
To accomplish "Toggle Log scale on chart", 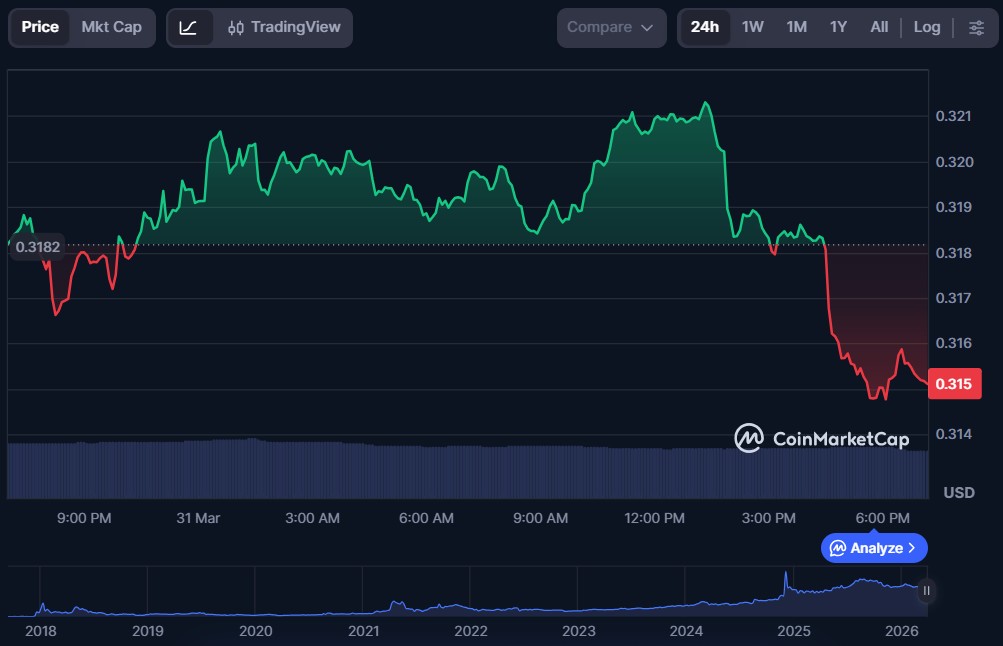I will click(926, 27).
